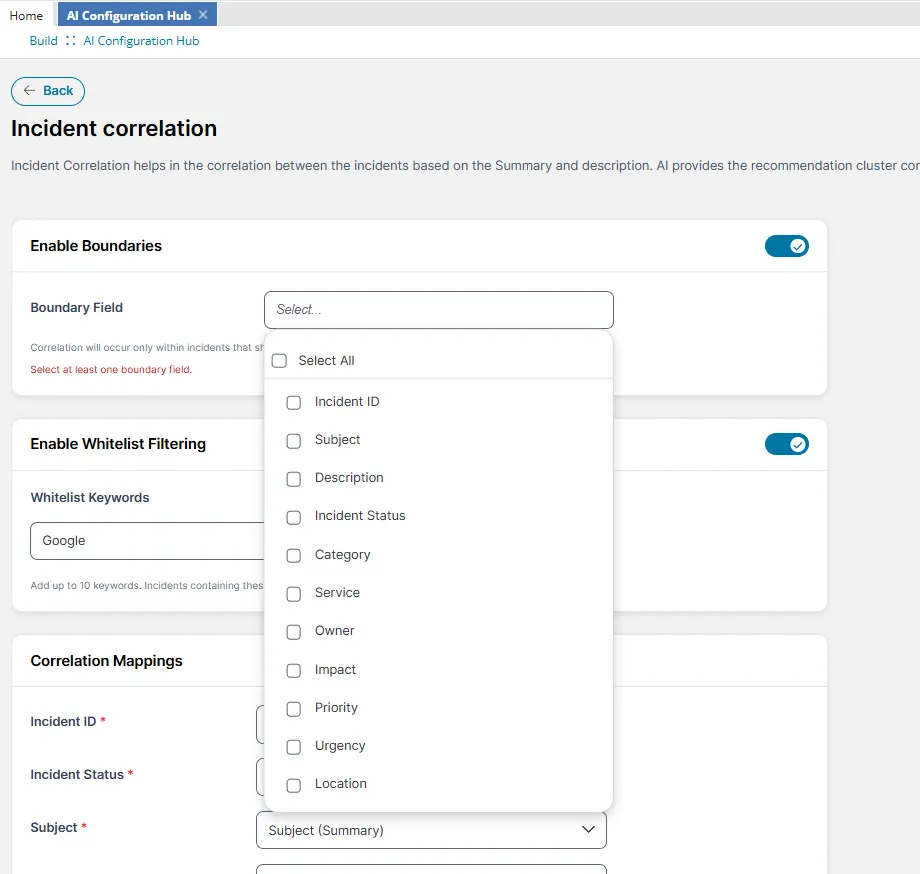Close the AI Configuration Hub tab
This screenshot has height=874, width=920.
coord(203,15)
